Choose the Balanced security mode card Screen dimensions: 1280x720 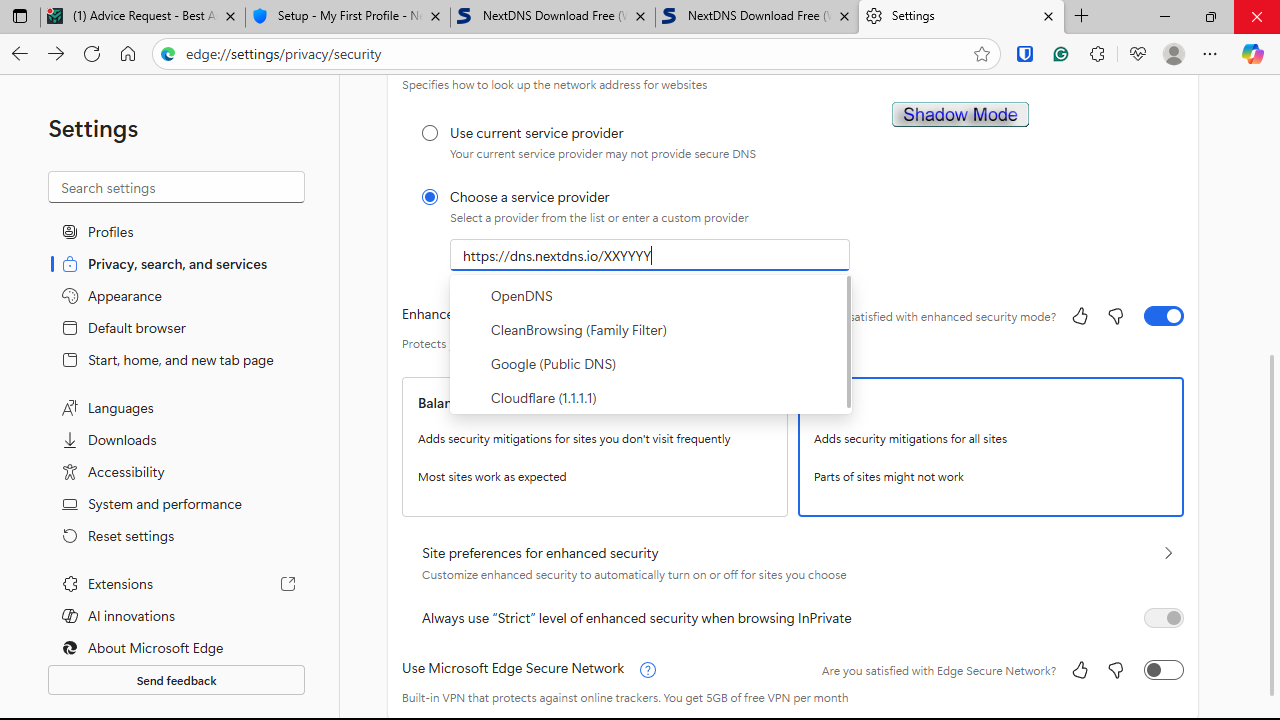[595, 446]
